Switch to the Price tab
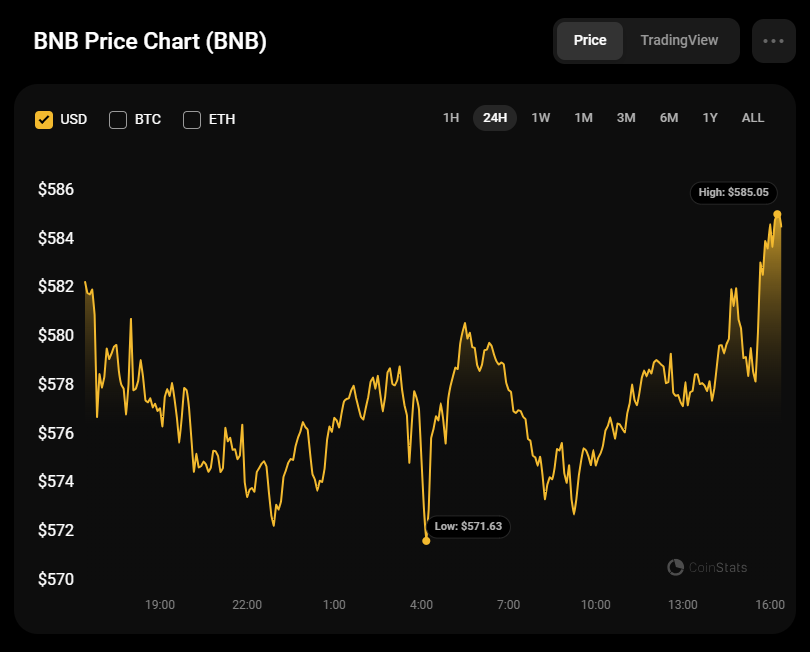The width and height of the screenshot is (810, 652). coord(590,40)
